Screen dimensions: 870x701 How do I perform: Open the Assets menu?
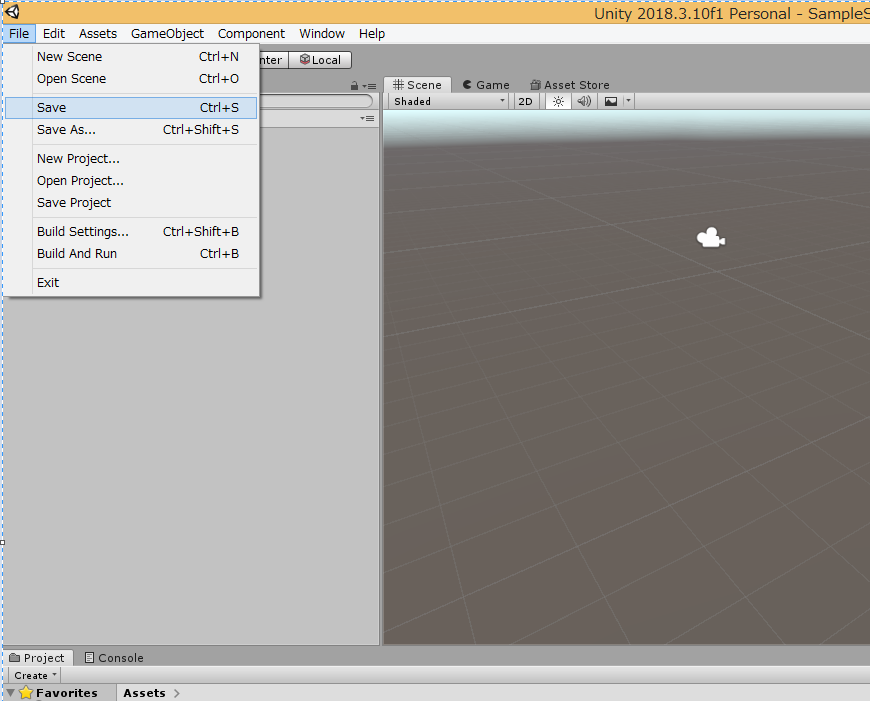tap(98, 33)
